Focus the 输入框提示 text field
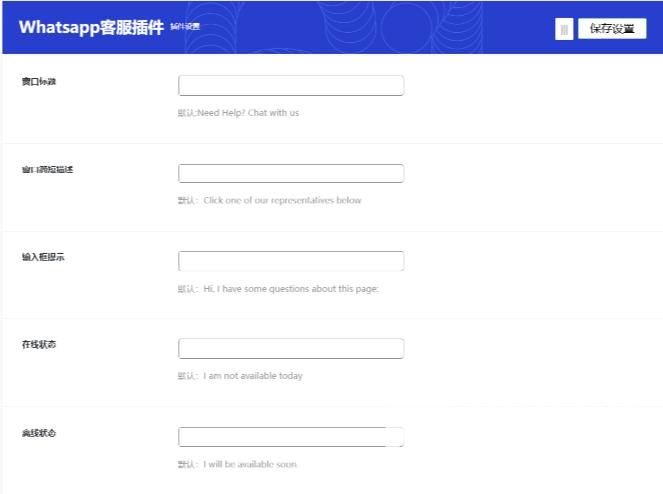The width and height of the screenshot is (663, 494). (x=291, y=261)
